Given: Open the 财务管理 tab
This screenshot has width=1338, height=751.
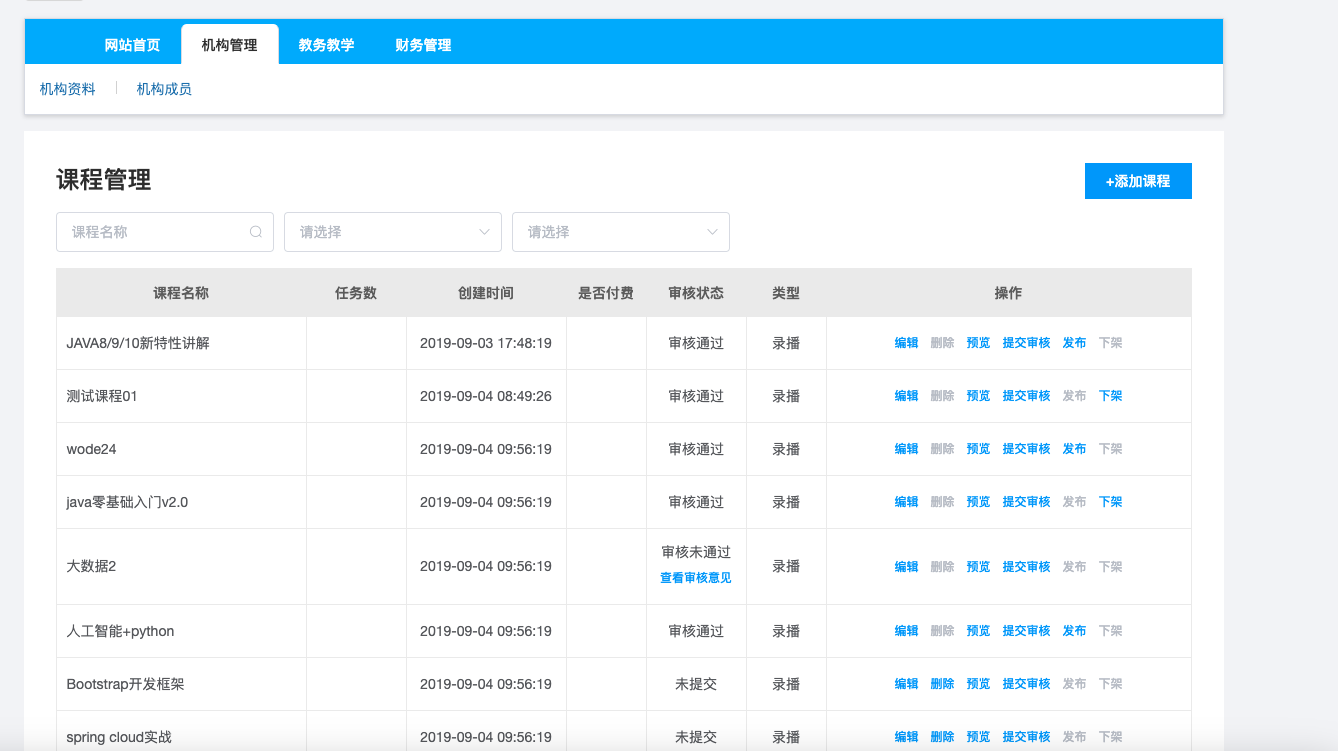Looking at the screenshot, I should pos(423,45).
